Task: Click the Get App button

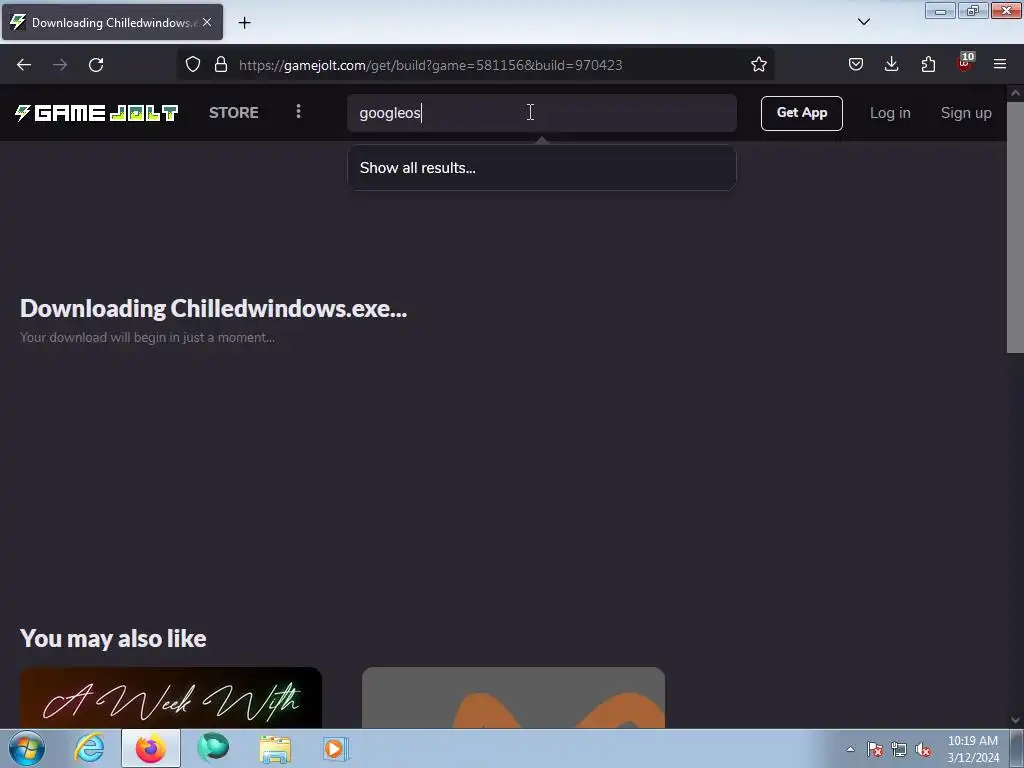Action: coord(801,113)
